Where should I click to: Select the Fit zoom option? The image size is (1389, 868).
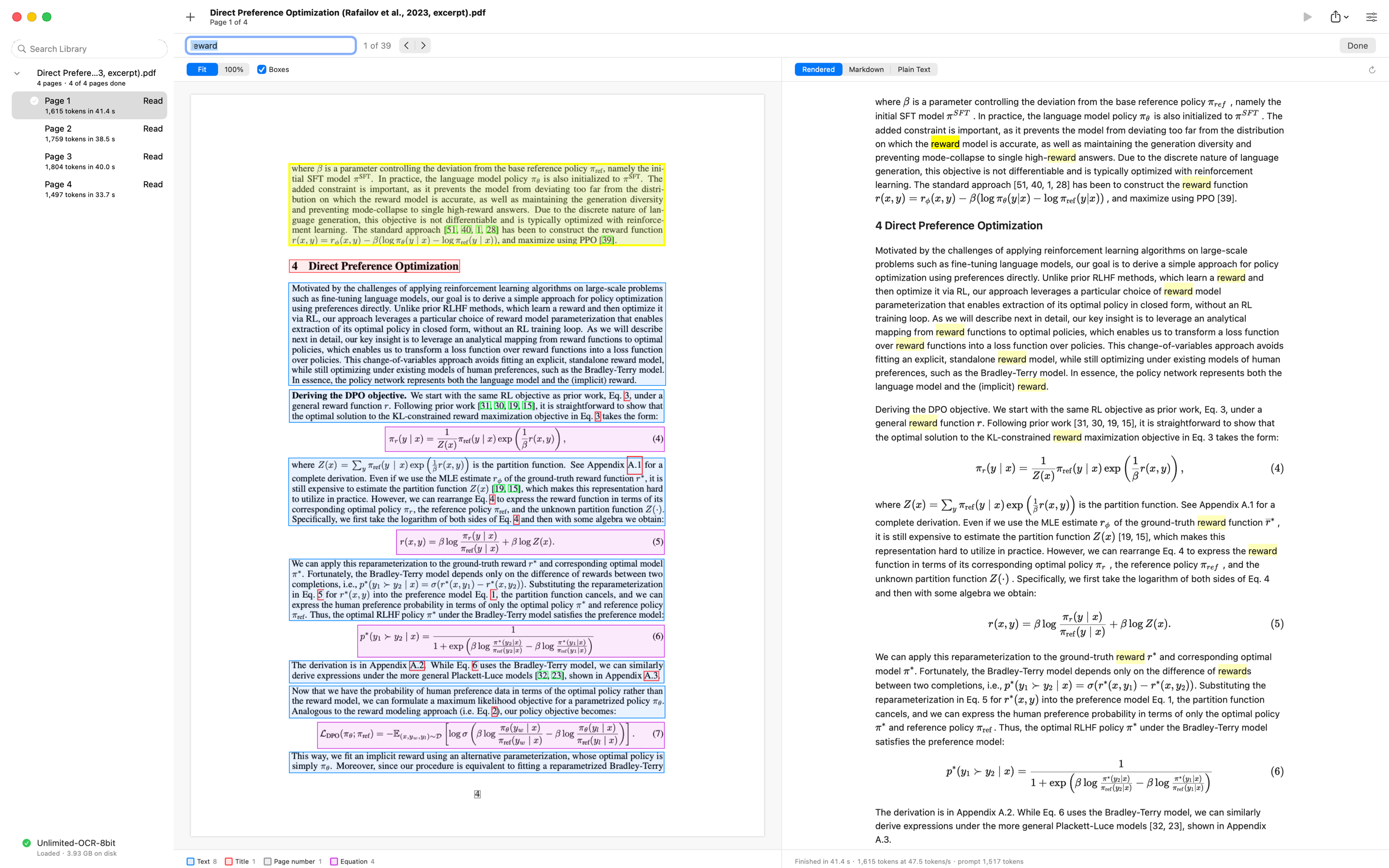pyautogui.click(x=202, y=69)
